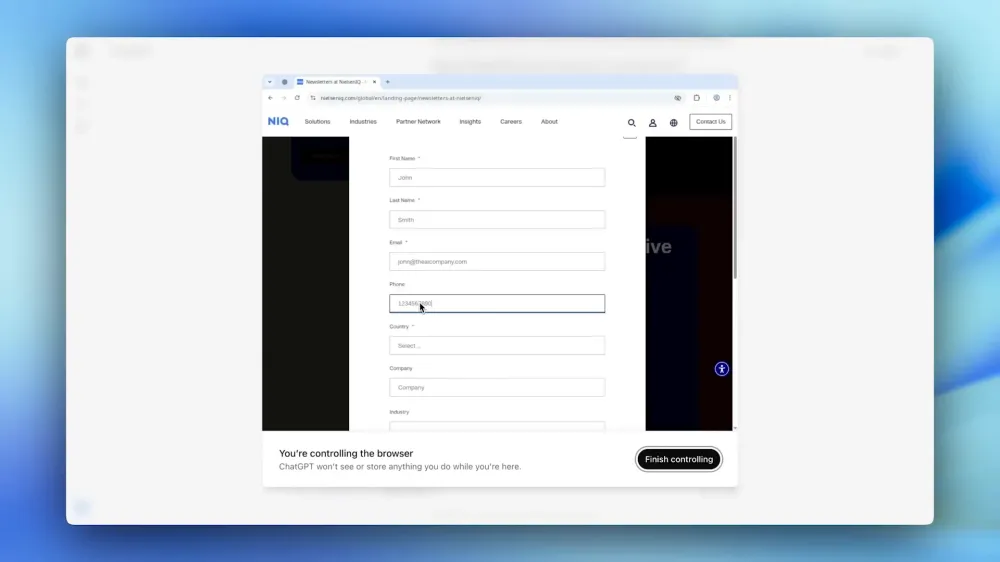This screenshot has height=562, width=1000.
Task: Open the Partner Network menu
Action: (418, 121)
